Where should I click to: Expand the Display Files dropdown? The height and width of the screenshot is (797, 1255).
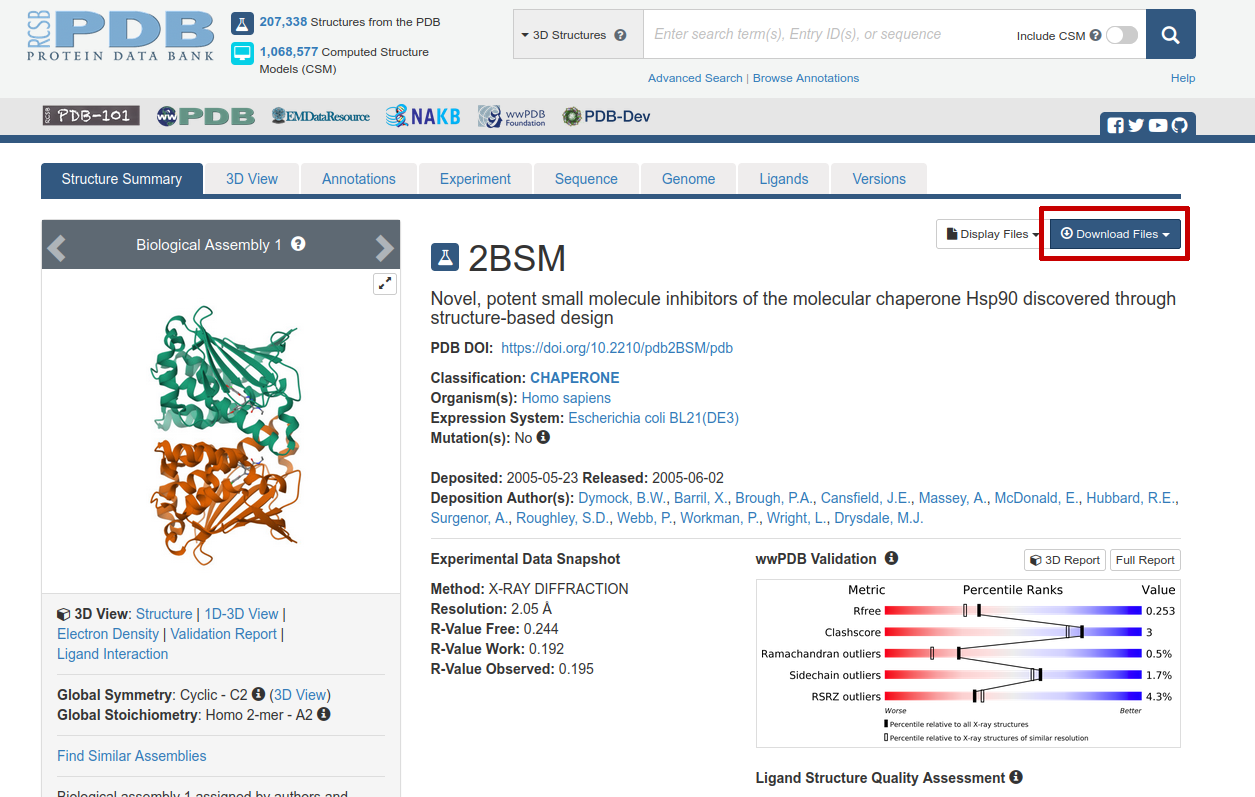pyautogui.click(x=992, y=234)
